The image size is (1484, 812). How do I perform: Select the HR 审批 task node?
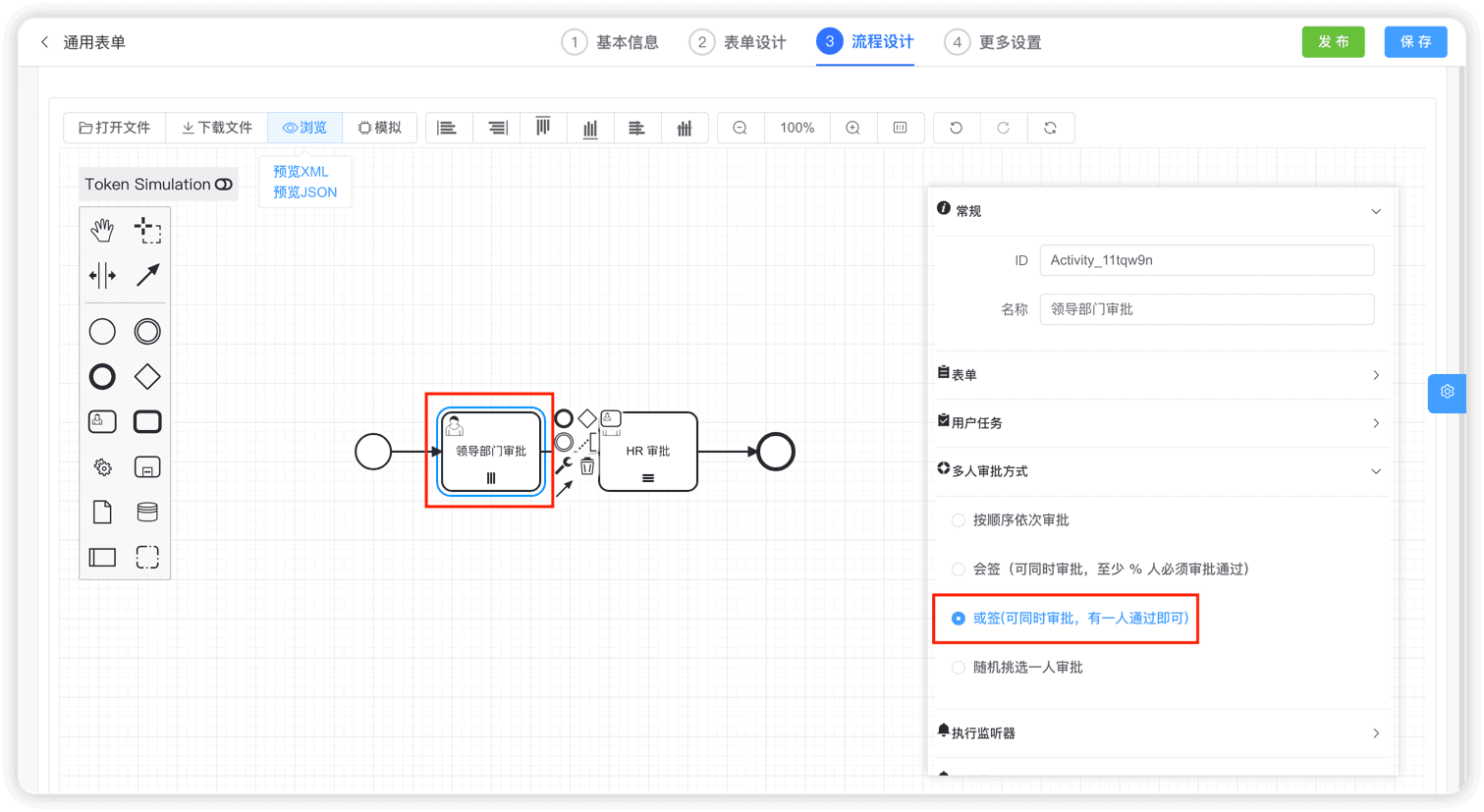pyautogui.click(x=648, y=452)
